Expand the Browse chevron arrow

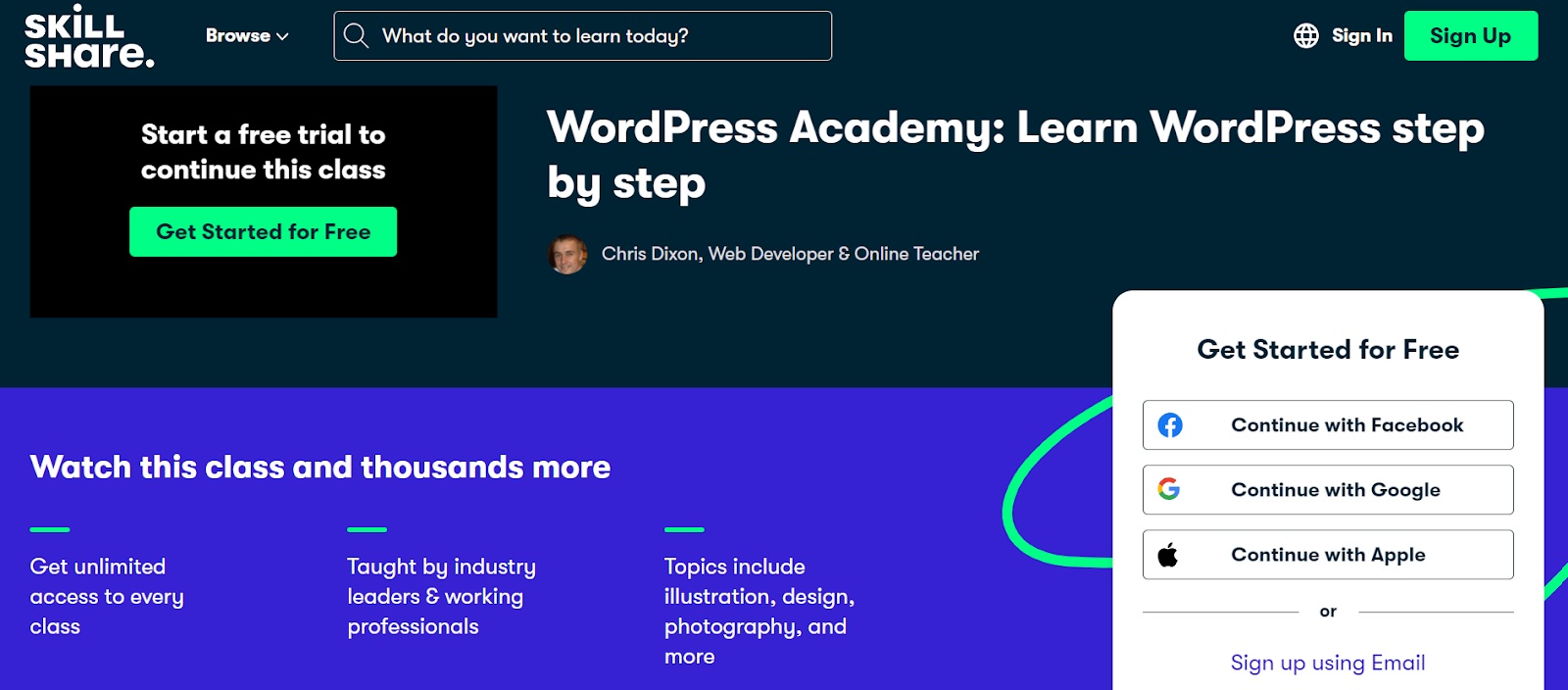pos(283,36)
